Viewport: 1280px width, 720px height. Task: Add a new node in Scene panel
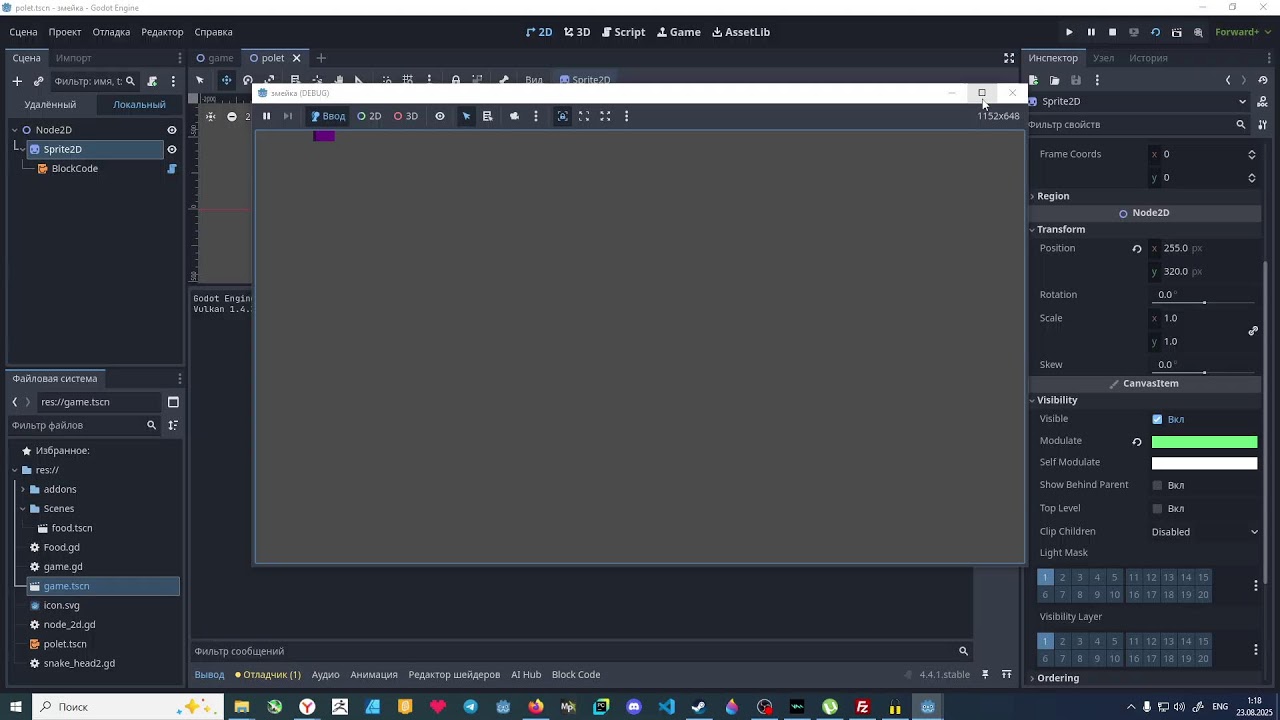tap(17, 81)
